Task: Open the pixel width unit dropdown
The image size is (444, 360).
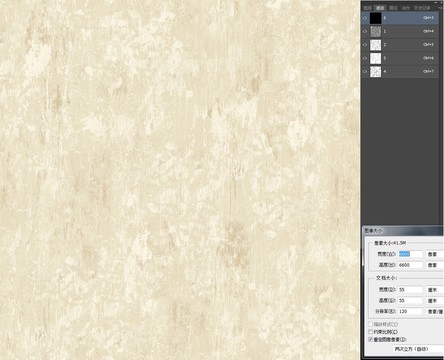Action: (x=435, y=254)
